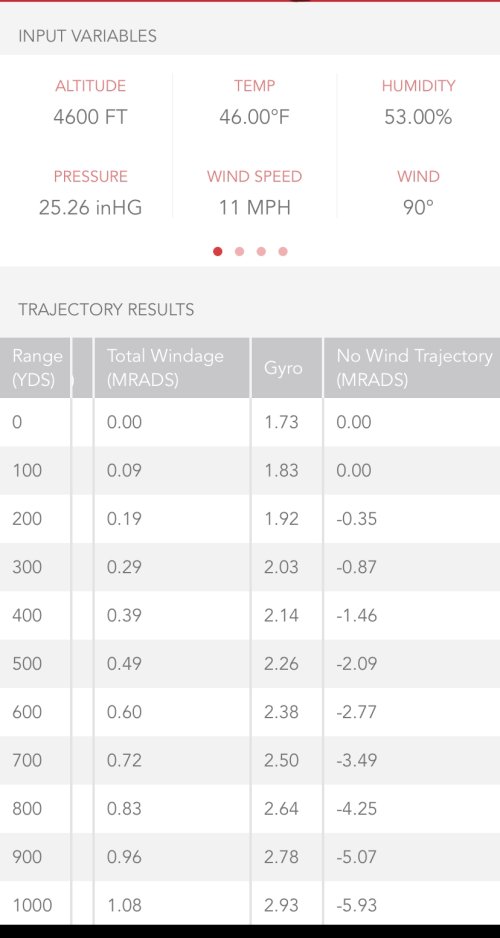Select the second page indicator dot
This screenshot has height=938, width=500.
pos(239,251)
